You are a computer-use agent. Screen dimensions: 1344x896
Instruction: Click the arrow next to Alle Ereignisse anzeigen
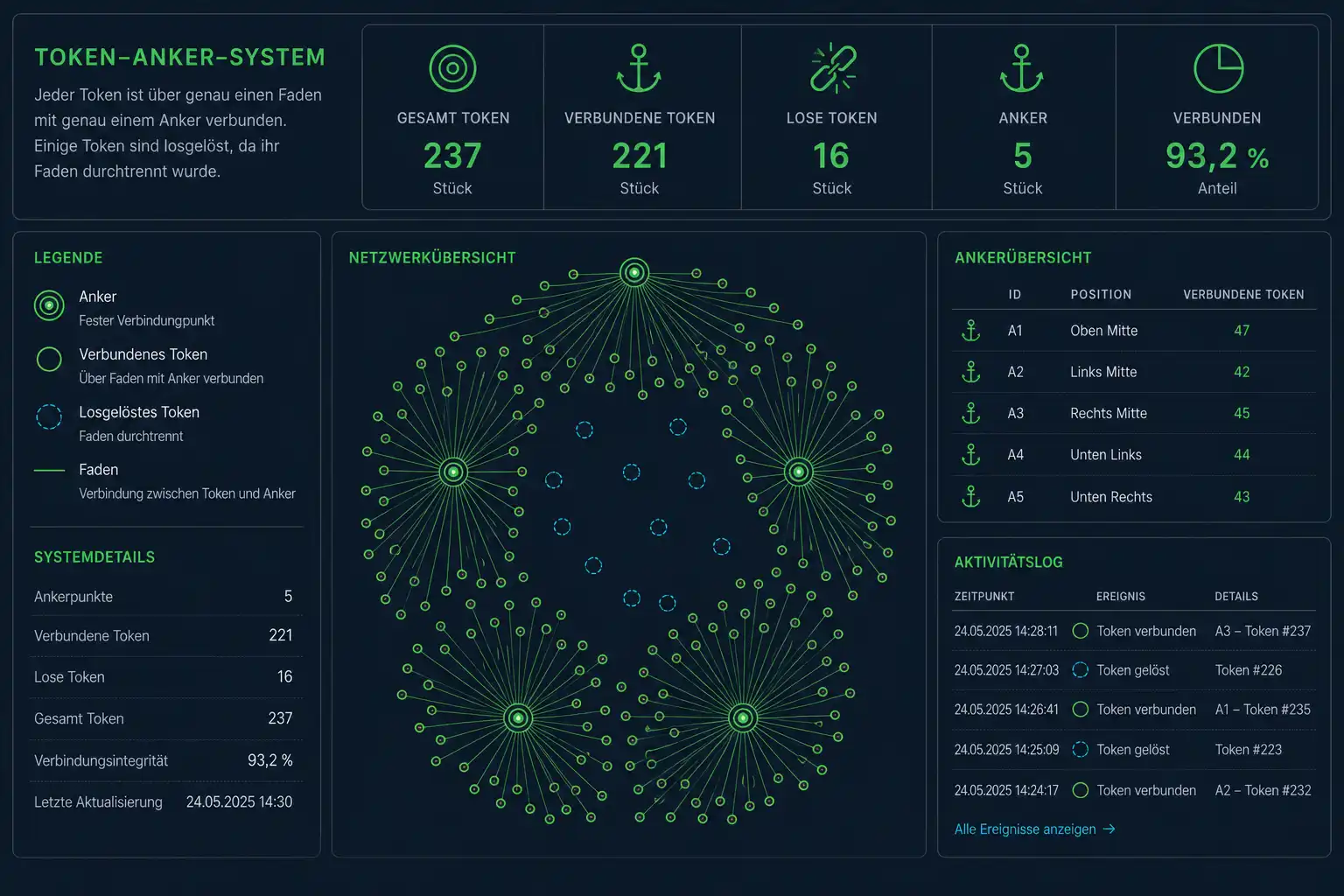click(1109, 829)
